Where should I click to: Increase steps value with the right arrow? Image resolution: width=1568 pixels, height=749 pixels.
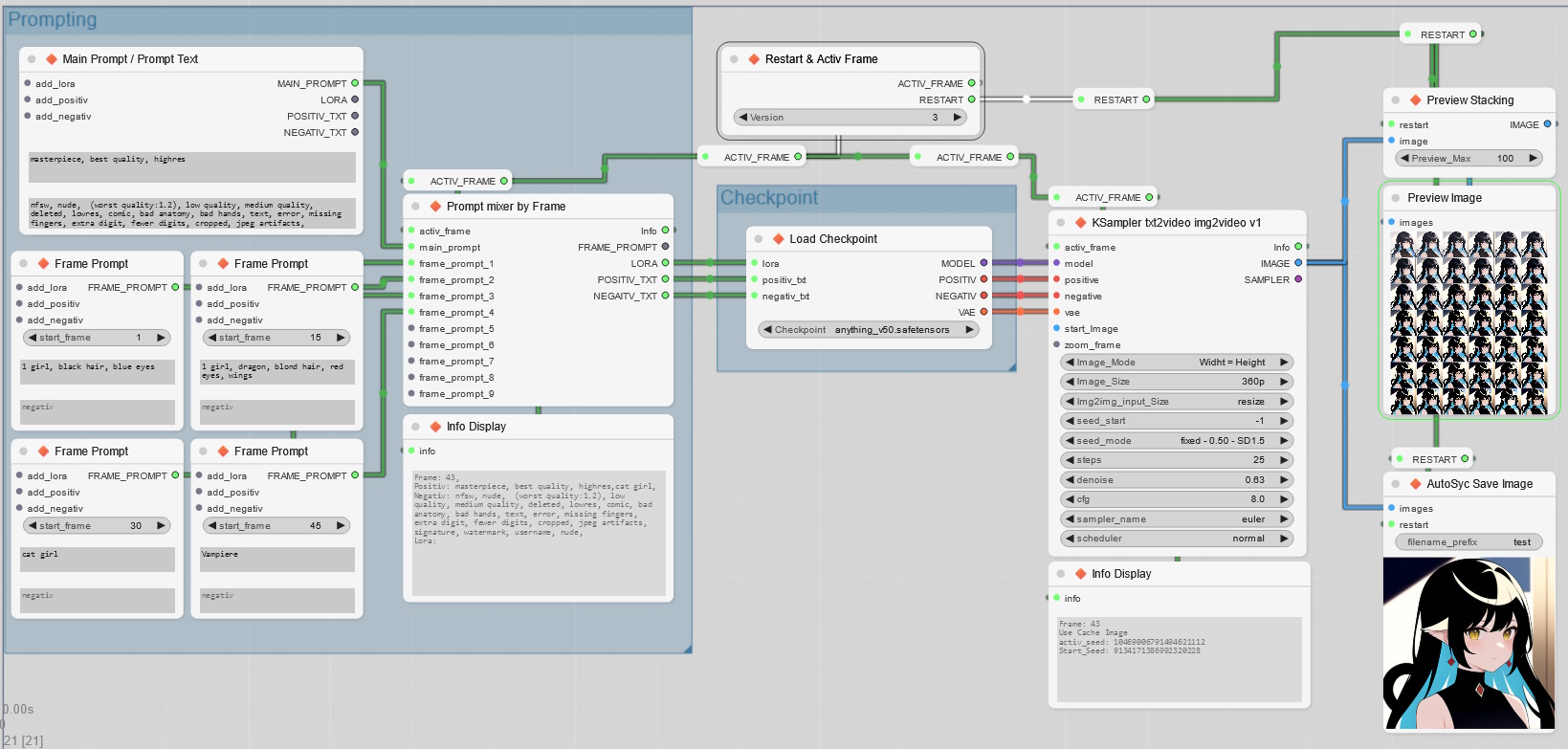pyautogui.click(x=1284, y=460)
